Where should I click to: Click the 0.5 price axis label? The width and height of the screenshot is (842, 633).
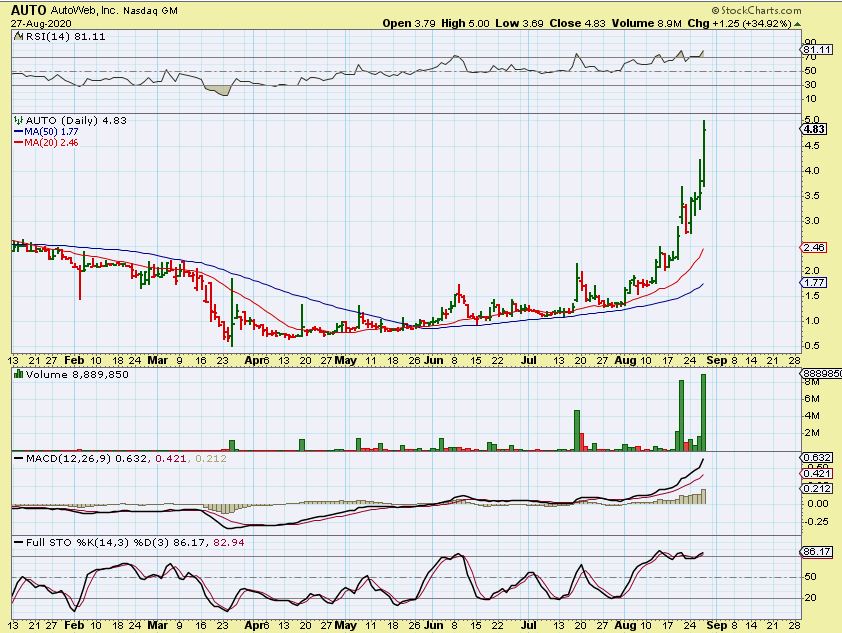811,346
